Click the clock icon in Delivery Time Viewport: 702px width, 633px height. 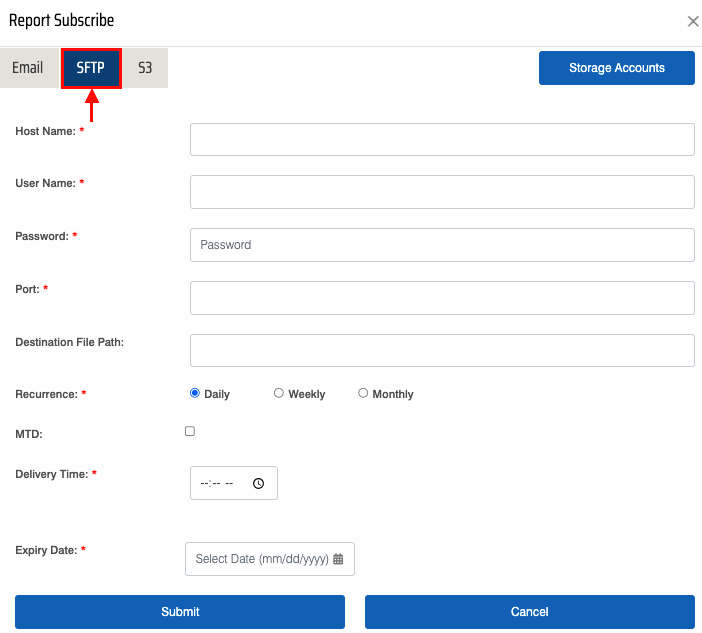click(258, 483)
